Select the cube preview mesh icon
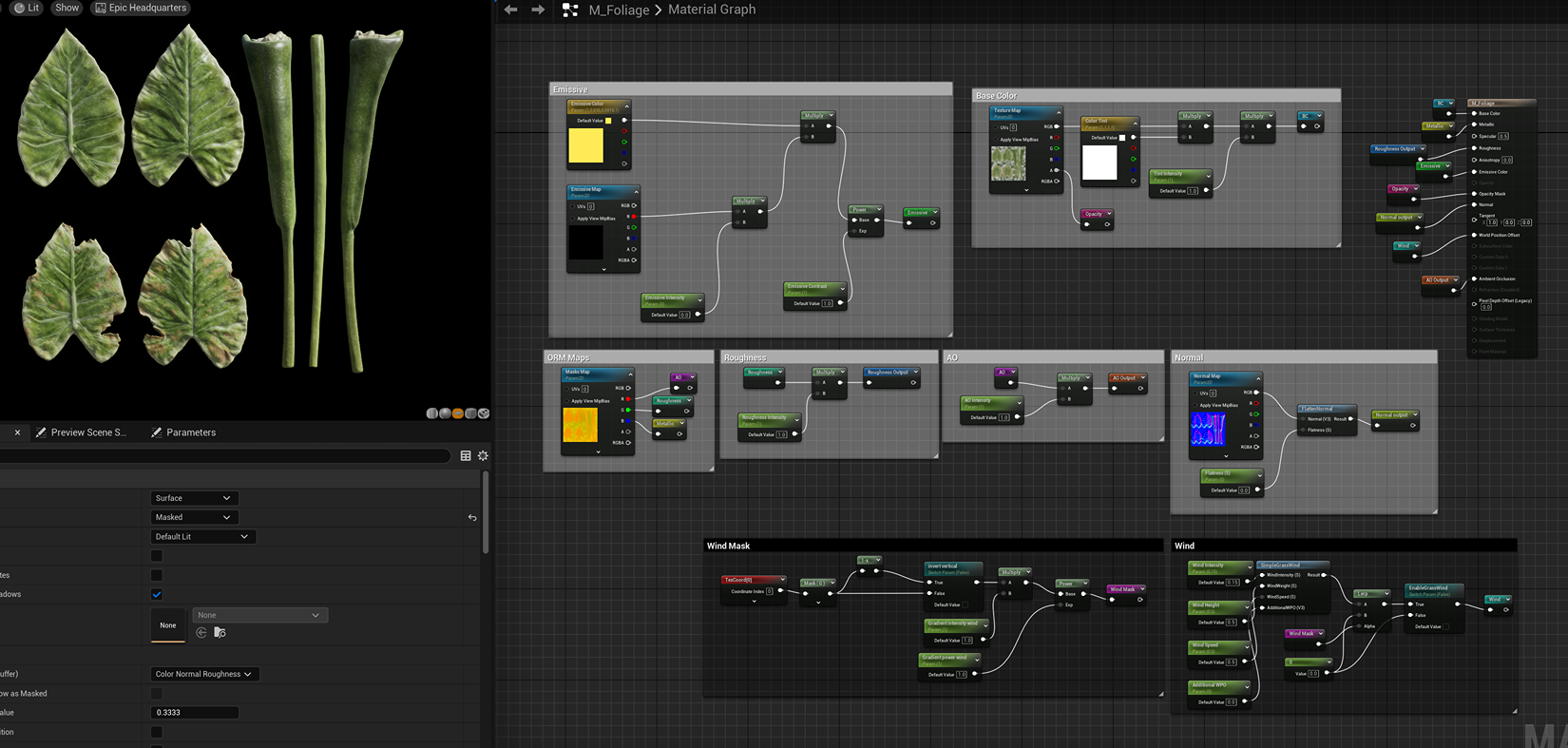The image size is (1568, 748). (x=470, y=413)
